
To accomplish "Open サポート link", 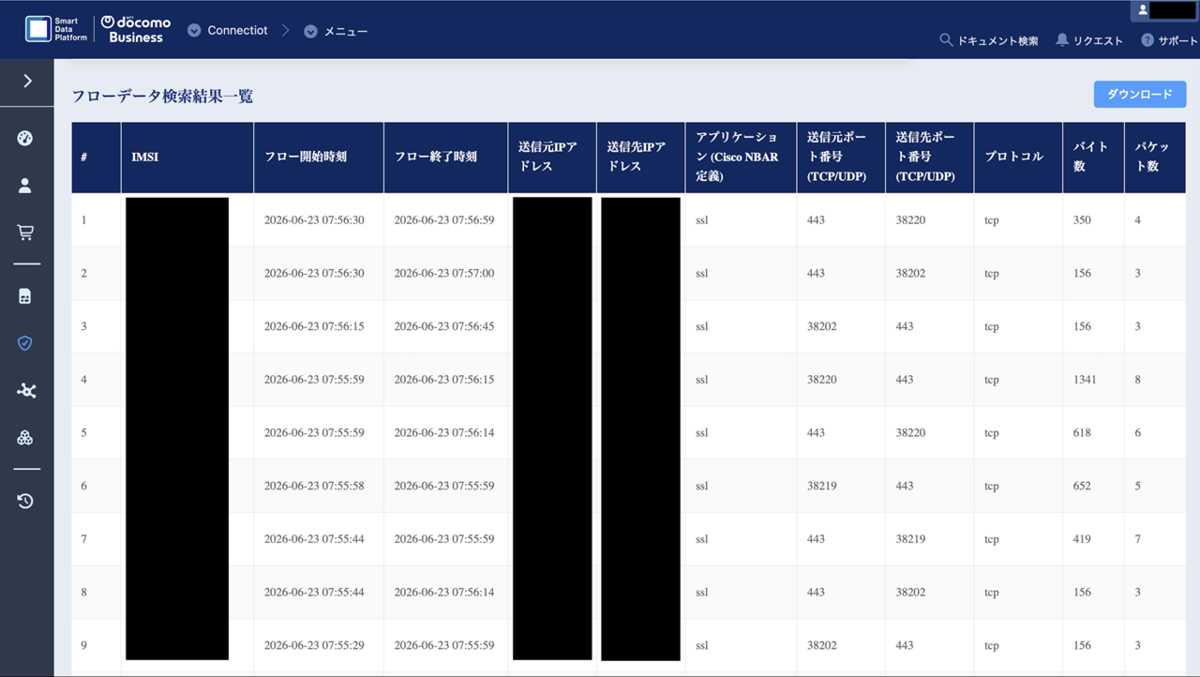I will coord(1178,41).
